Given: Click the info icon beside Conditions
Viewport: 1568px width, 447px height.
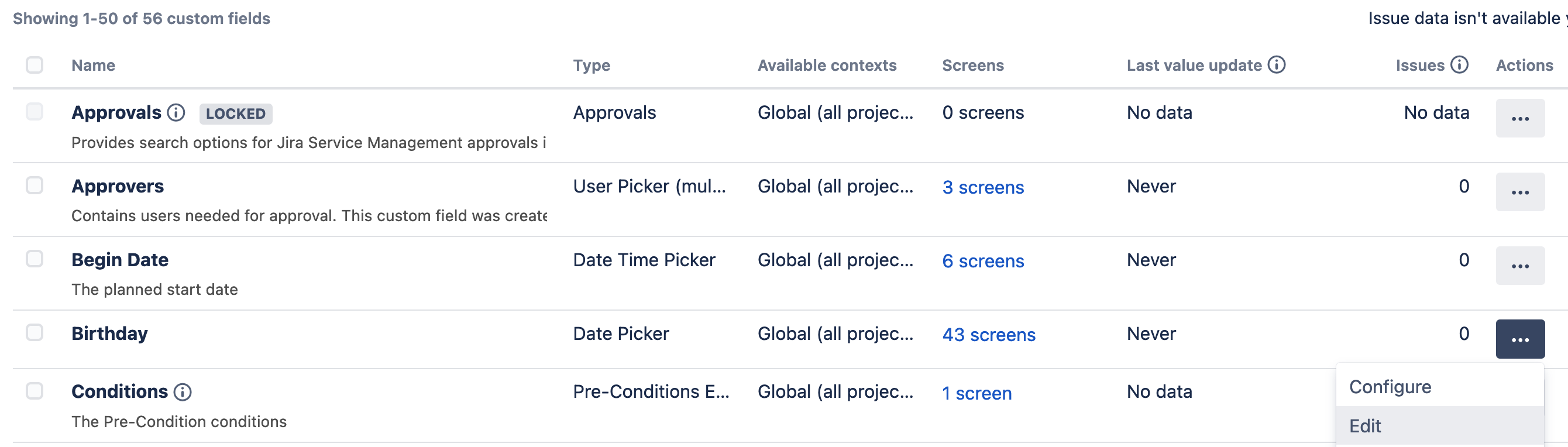Looking at the screenshot, I should (x=183, y=391).
